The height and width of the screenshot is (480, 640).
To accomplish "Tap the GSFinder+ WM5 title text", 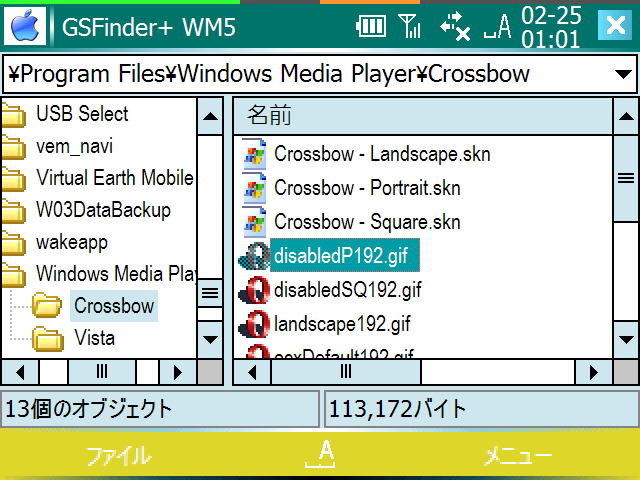I will (149, 28).
